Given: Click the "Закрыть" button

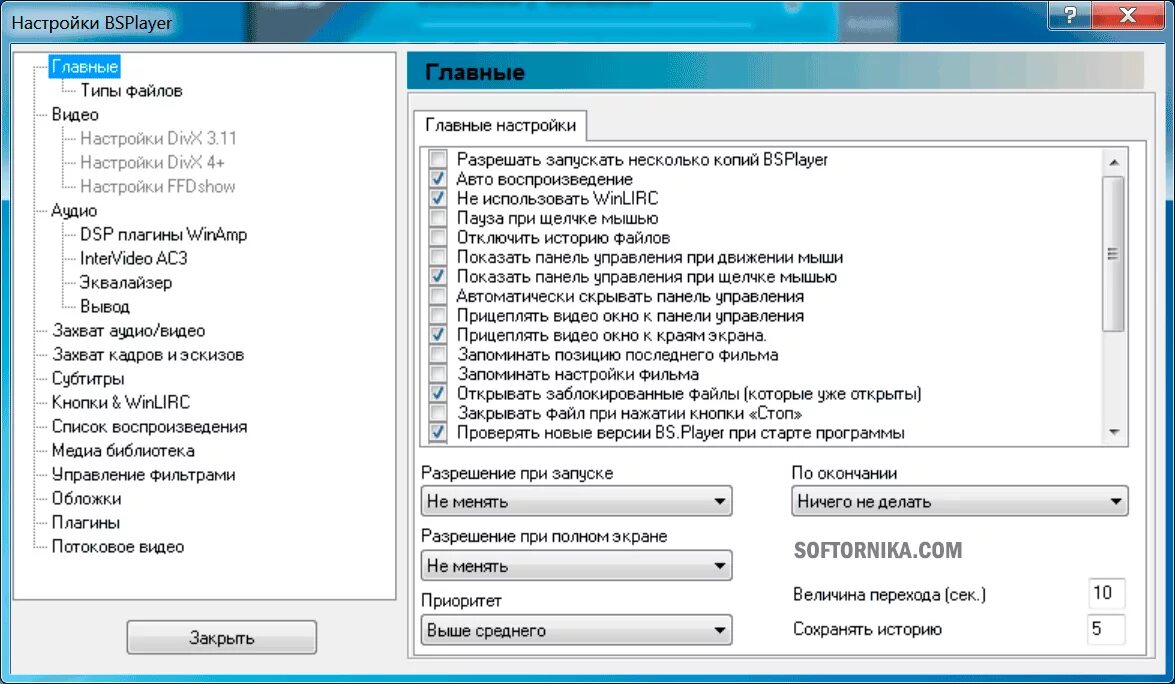Looking at the screenshot, I should pos(221,637).
